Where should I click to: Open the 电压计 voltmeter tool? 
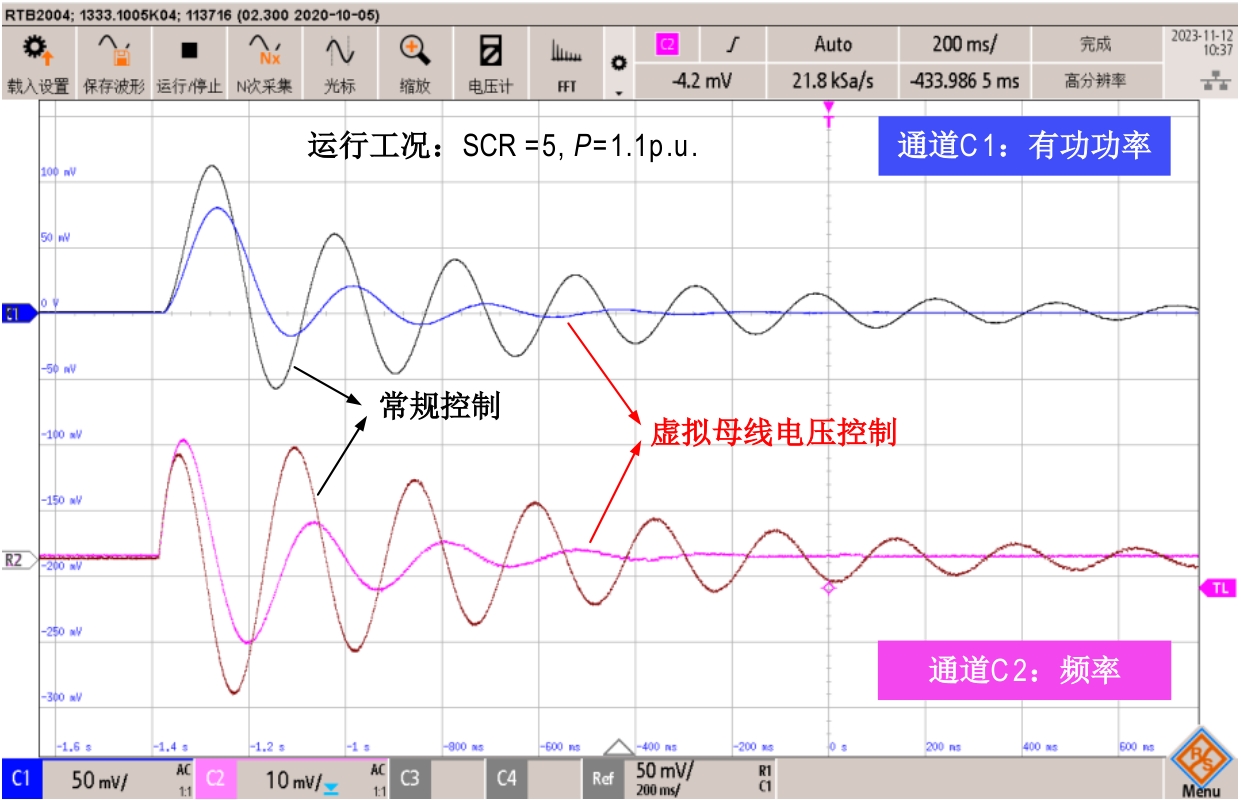click(490, 63)
